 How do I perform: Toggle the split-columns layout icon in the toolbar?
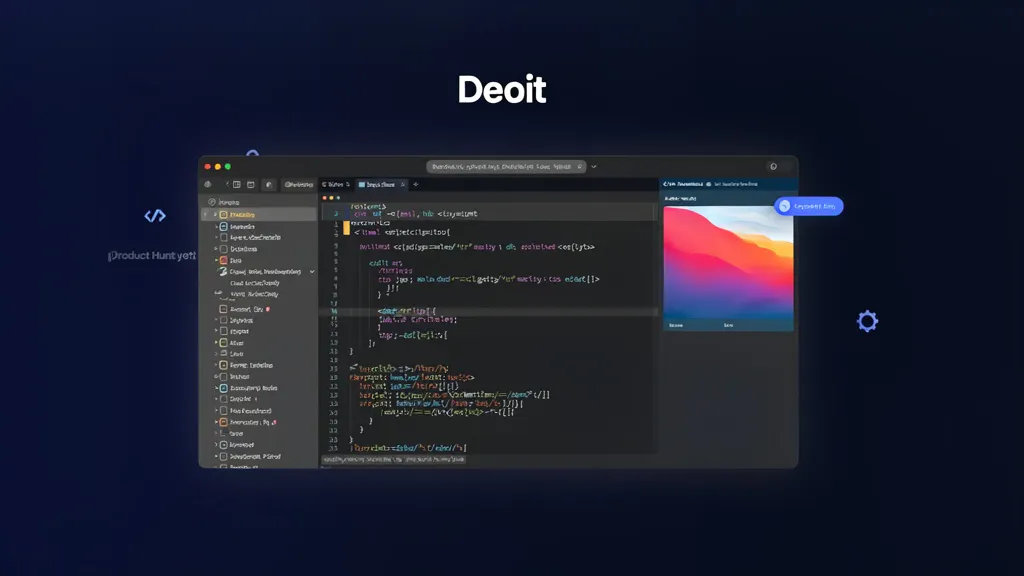(237, 185)
